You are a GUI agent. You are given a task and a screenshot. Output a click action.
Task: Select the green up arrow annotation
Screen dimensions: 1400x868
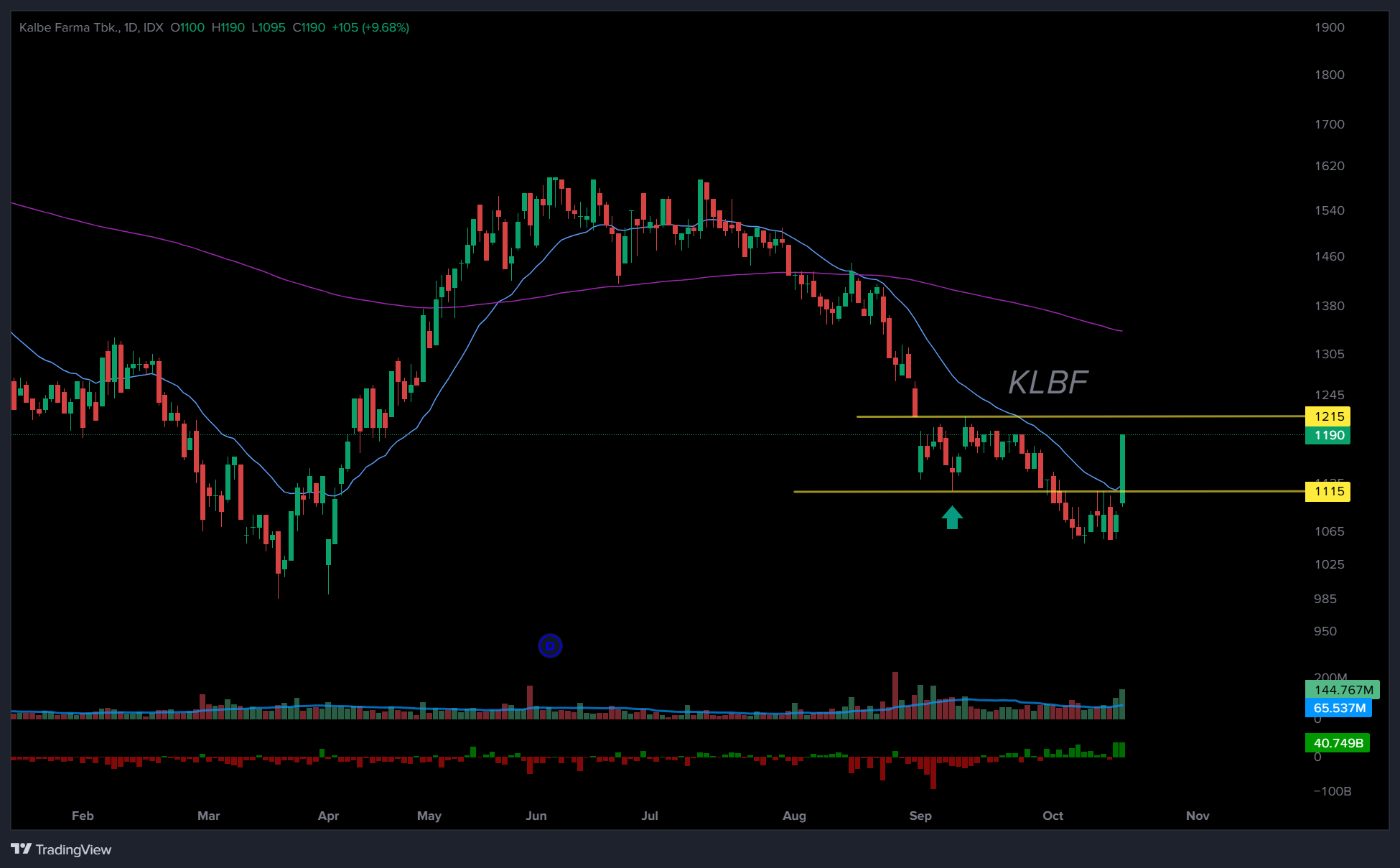point(952,517)
